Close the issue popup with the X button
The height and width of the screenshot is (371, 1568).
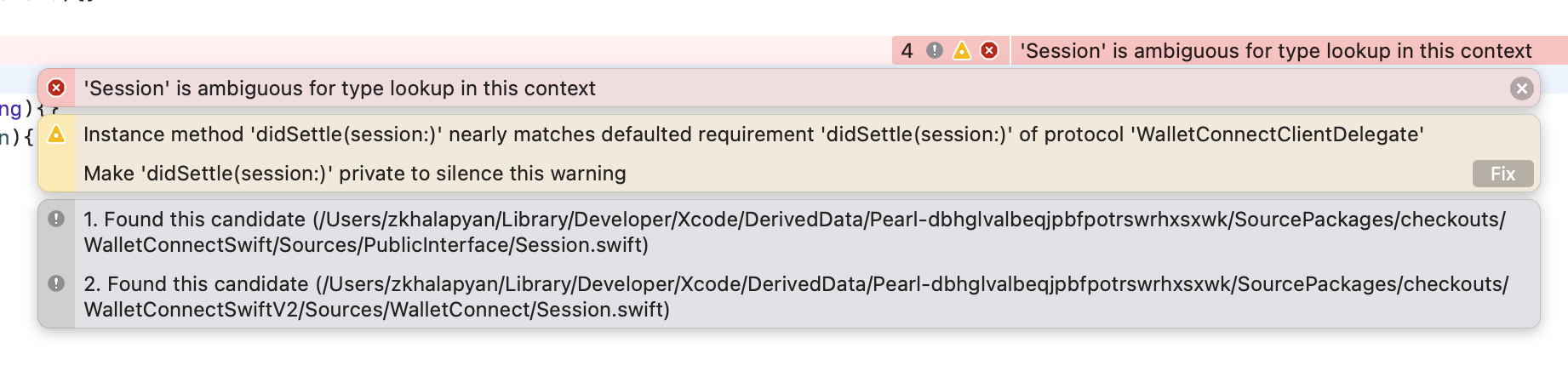click(1521, 88)
